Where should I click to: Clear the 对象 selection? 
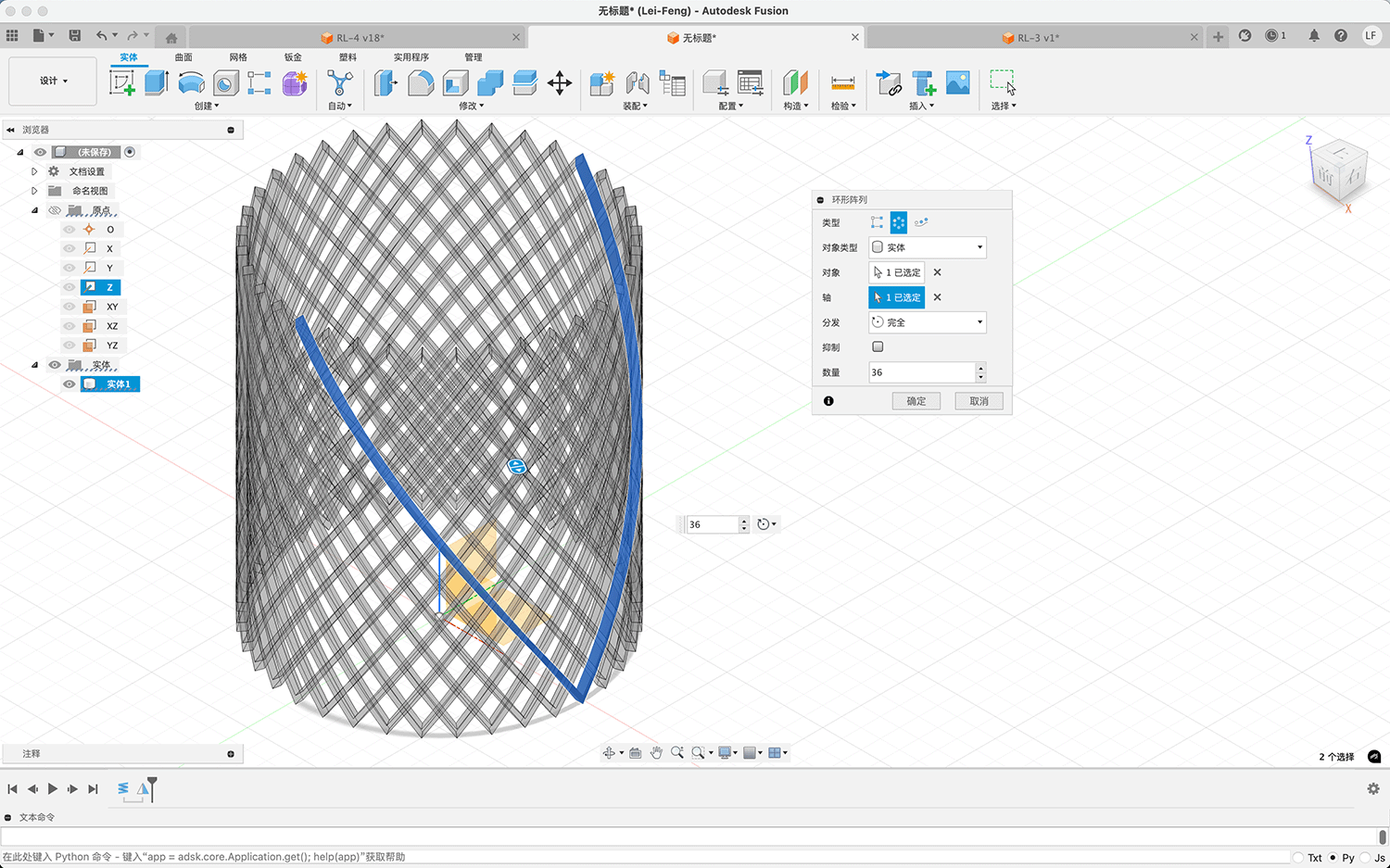(x=937, y=272)
